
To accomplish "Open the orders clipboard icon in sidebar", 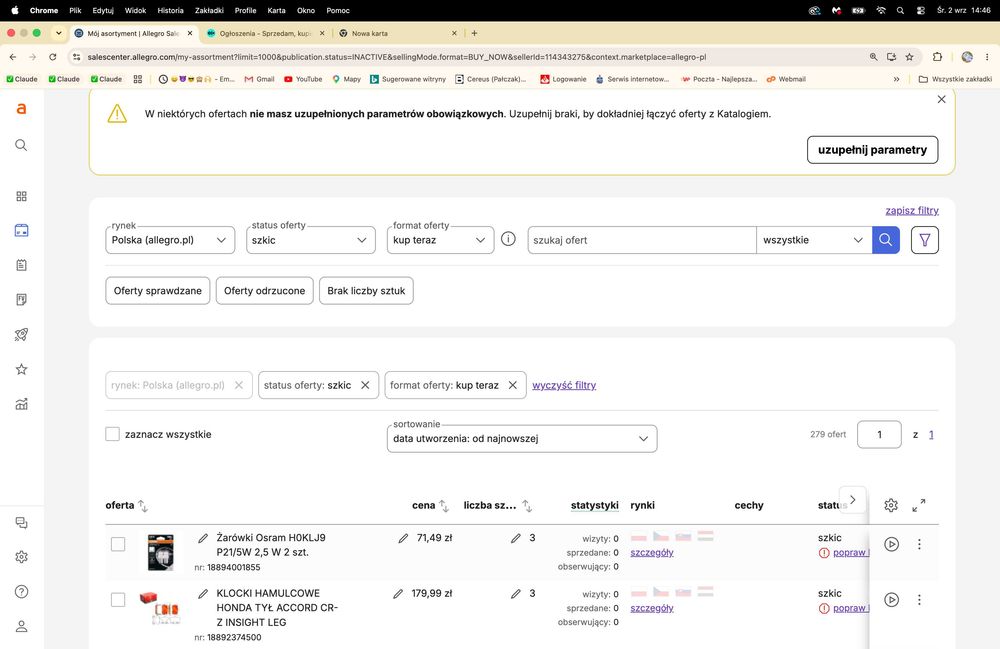I will tap(21, 265).
